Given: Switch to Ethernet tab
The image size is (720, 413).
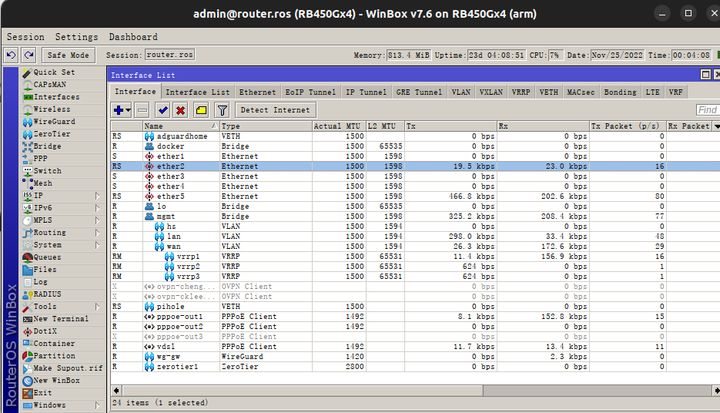Looking at the screenshot, I should click(257, 92).
